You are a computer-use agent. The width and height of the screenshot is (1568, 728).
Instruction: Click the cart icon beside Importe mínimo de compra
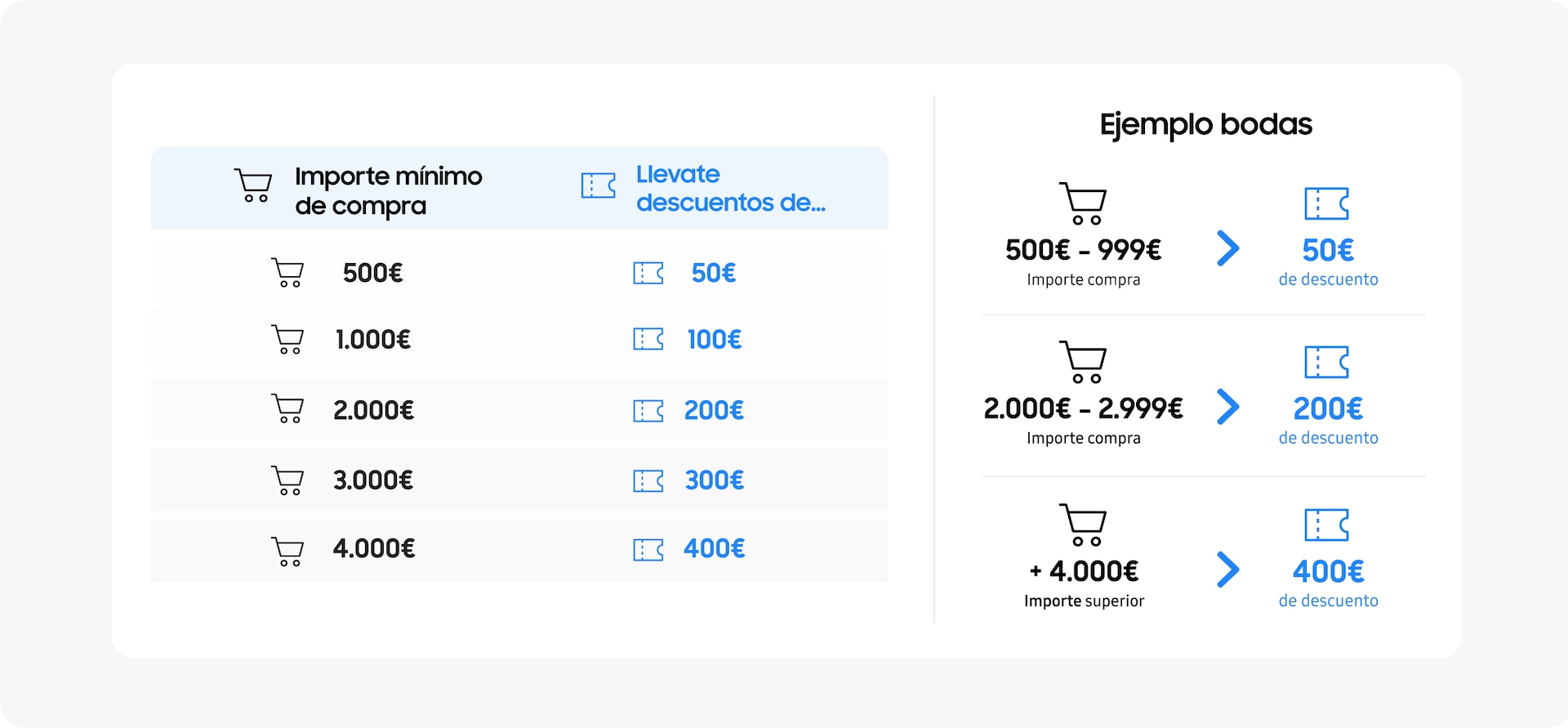click(253, 185)
